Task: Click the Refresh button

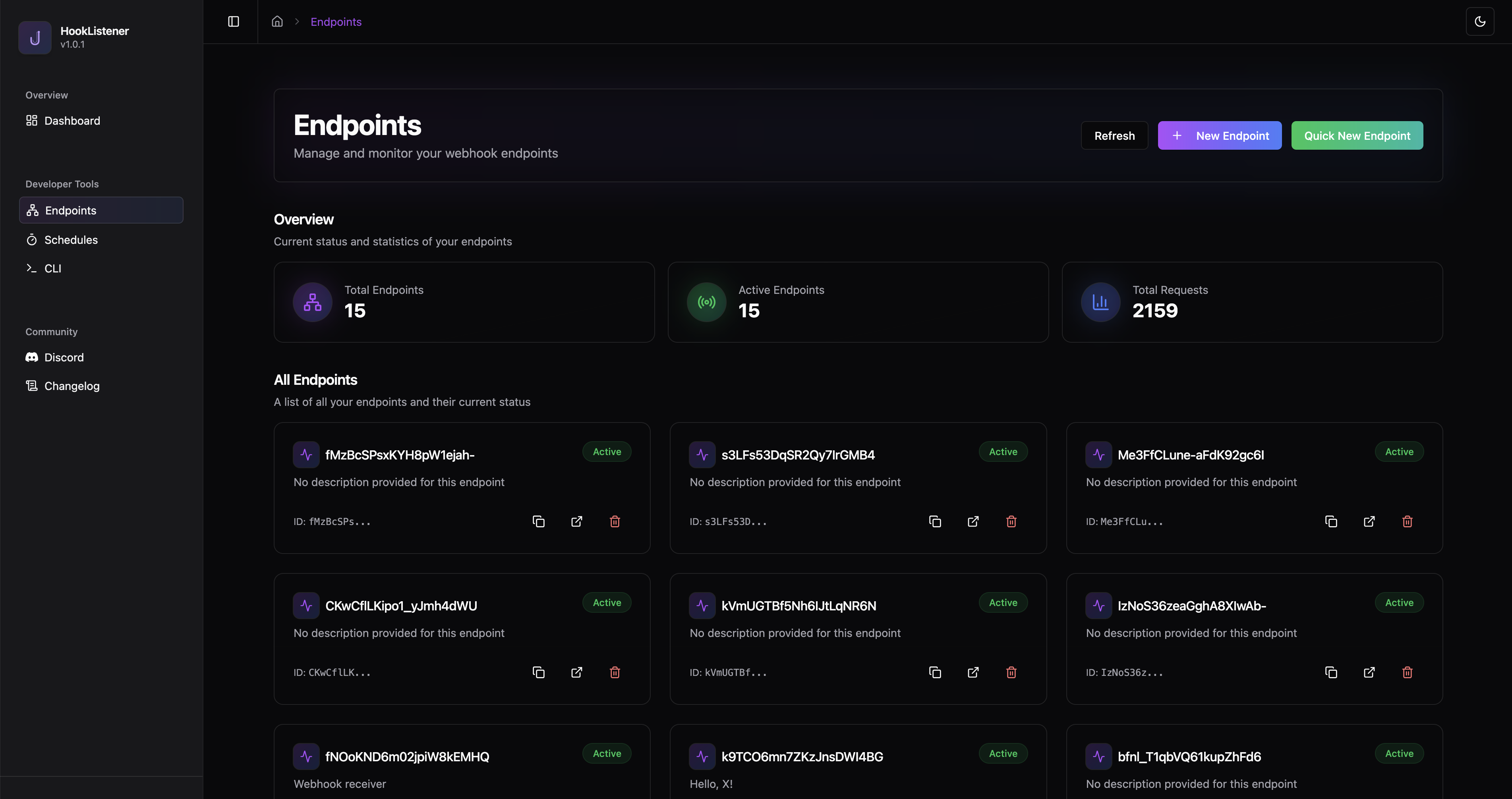Action: pyautogui.click(x=1114, y=135)
